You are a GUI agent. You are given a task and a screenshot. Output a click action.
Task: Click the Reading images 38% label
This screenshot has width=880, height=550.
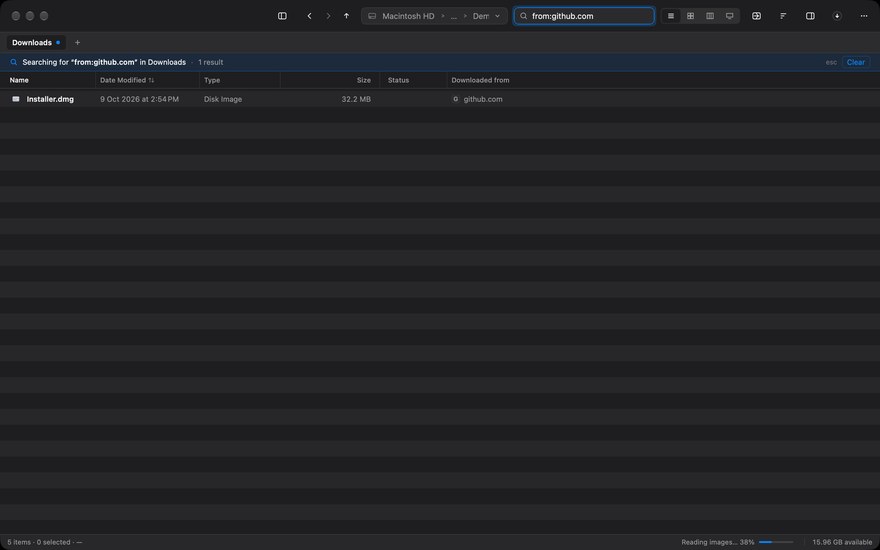point(718,542)
